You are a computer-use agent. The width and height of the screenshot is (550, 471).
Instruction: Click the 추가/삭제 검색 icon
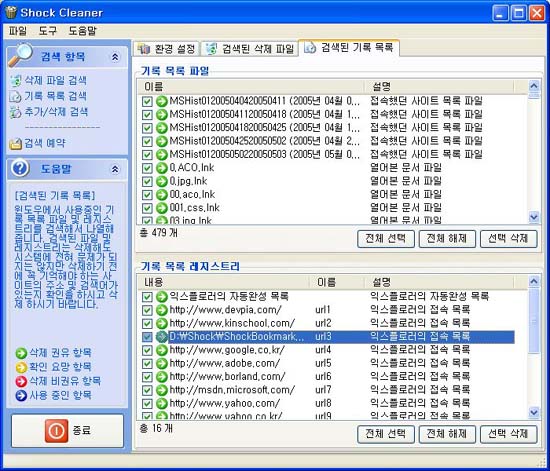click(15, 112)
